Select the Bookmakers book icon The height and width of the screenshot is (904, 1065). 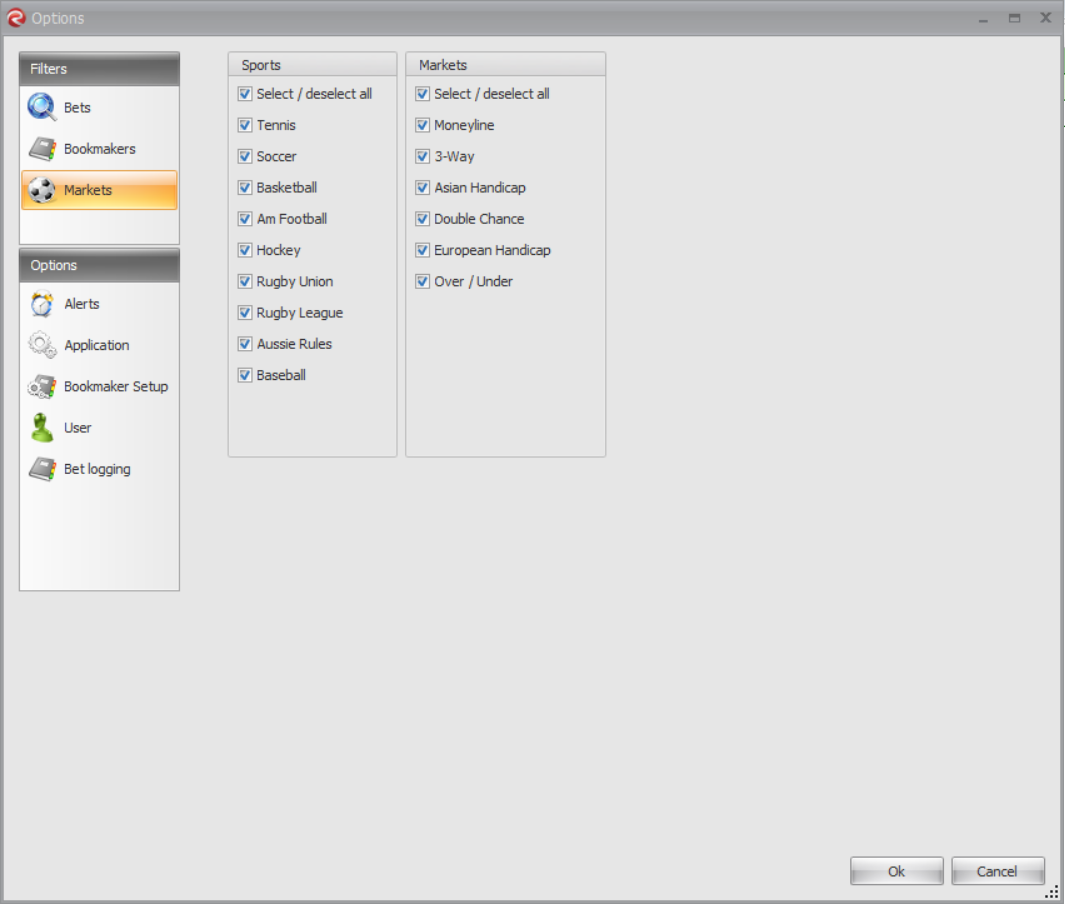(x=42, y=149)
